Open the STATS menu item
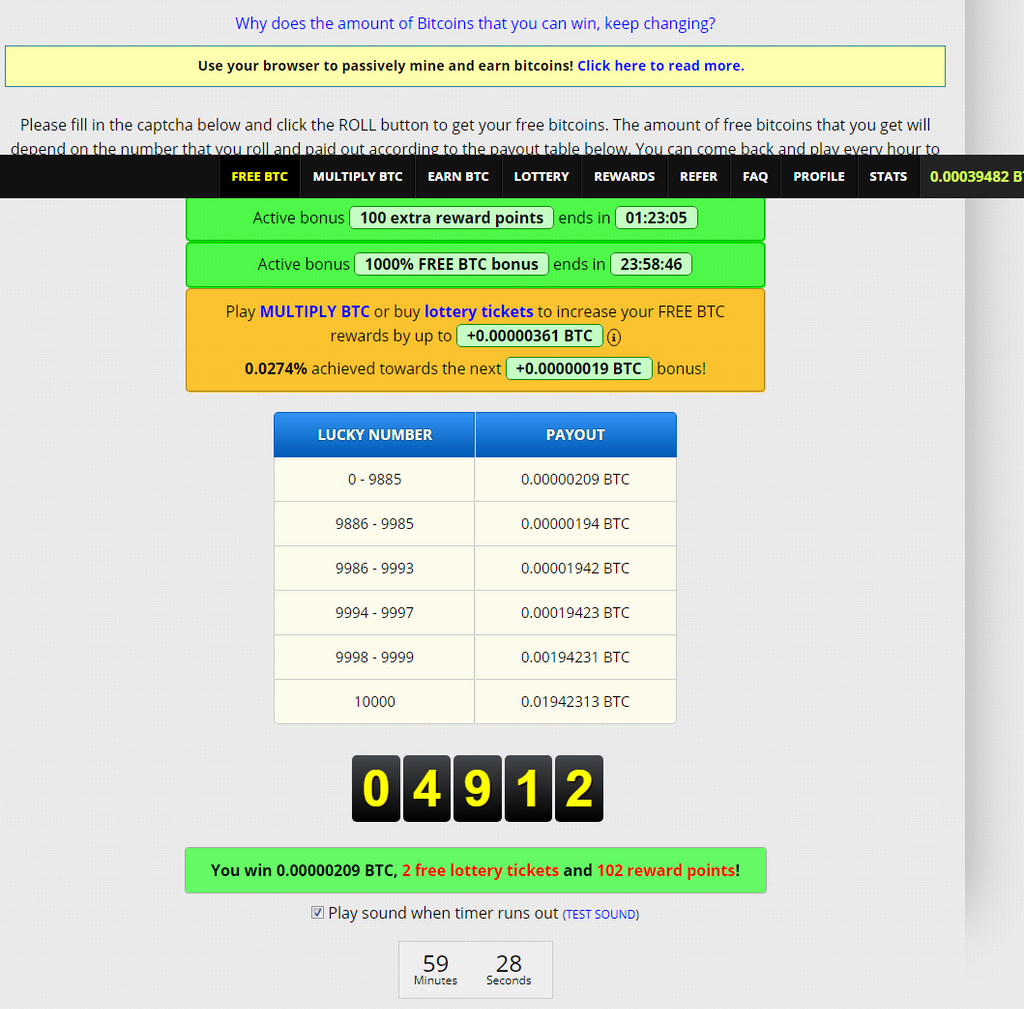 coord(888,176)
